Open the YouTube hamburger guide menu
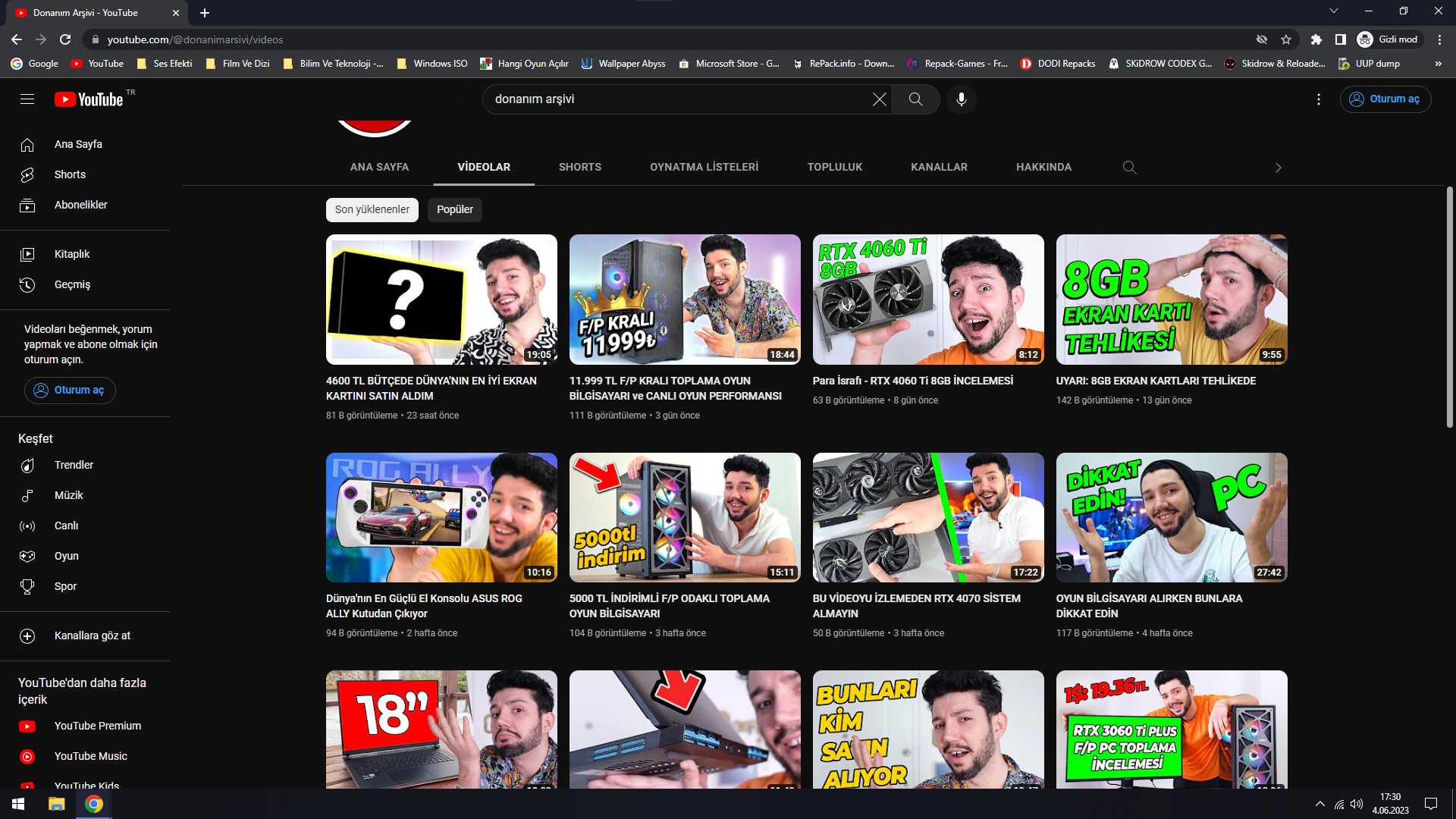The image size is (1456, 819). click(27, 99)
